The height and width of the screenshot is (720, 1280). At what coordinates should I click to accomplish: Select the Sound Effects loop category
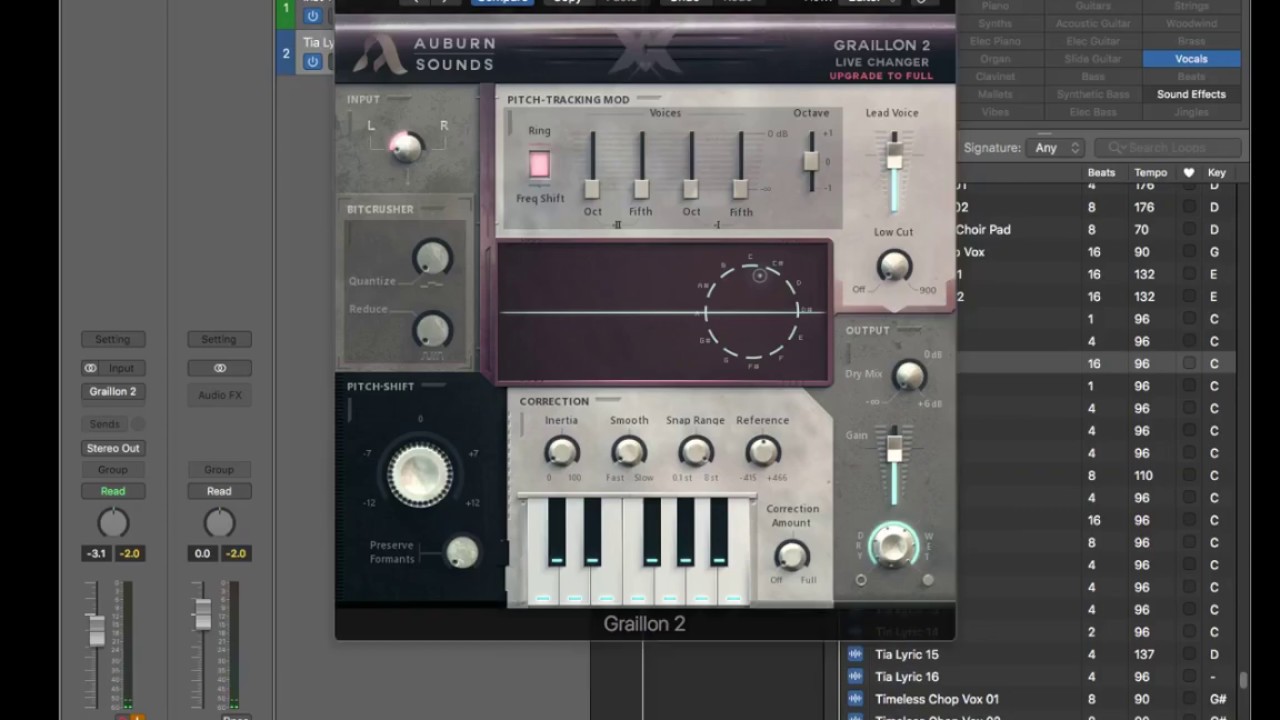1191,94
